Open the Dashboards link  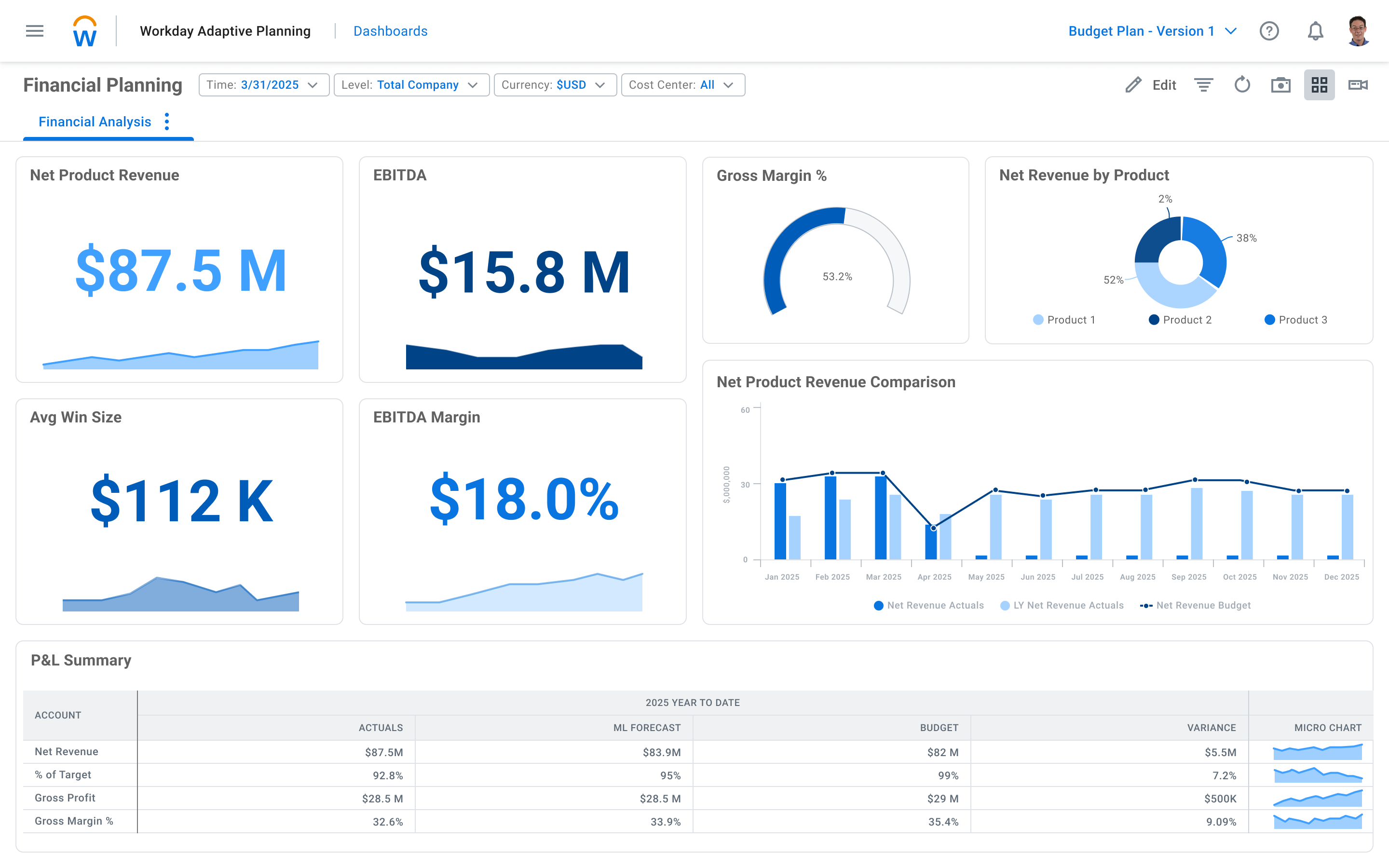pyautogui.click(x=390, y=31)
